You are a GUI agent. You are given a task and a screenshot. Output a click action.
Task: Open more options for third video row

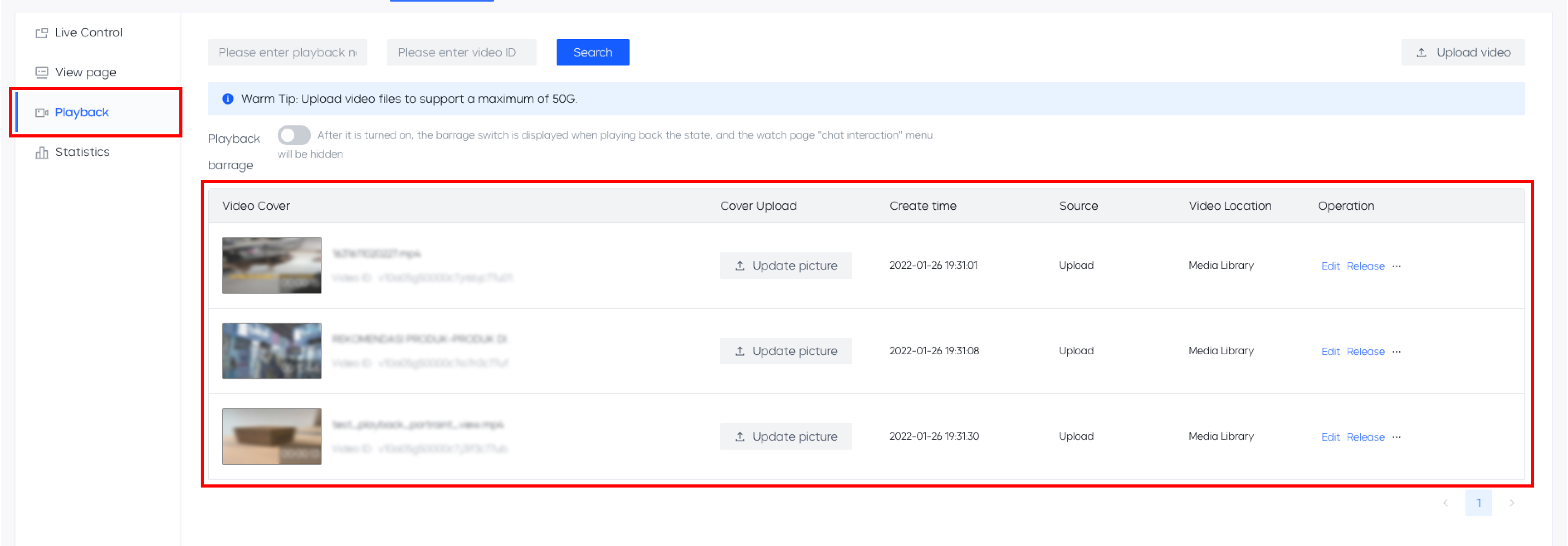click(1396, 437)
